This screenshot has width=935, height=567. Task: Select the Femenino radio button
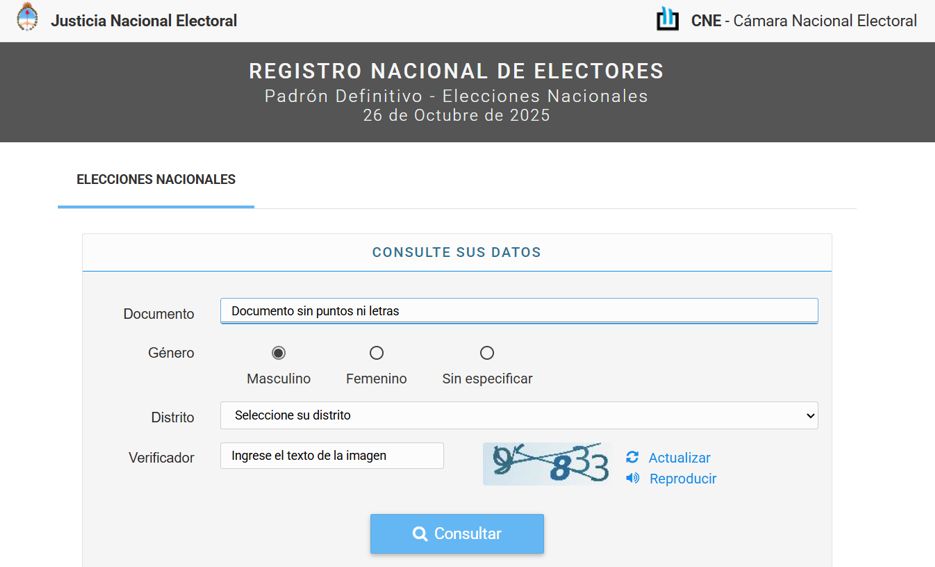coord(376,353)
